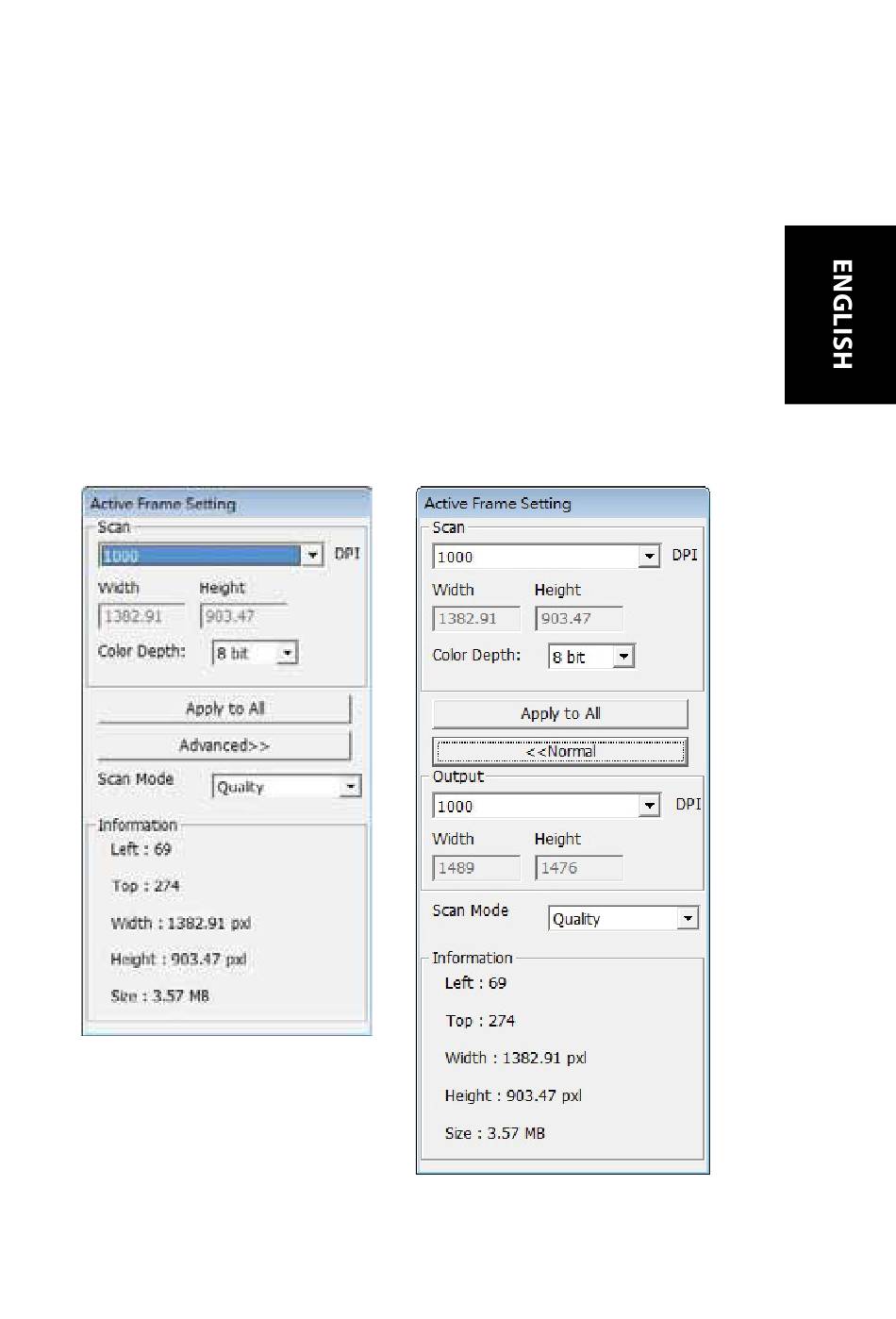This screenshot has height=1319, width=896.
Task: Expand Scan Mode dropdown in the collapsed panel
Action: (351, 787)
